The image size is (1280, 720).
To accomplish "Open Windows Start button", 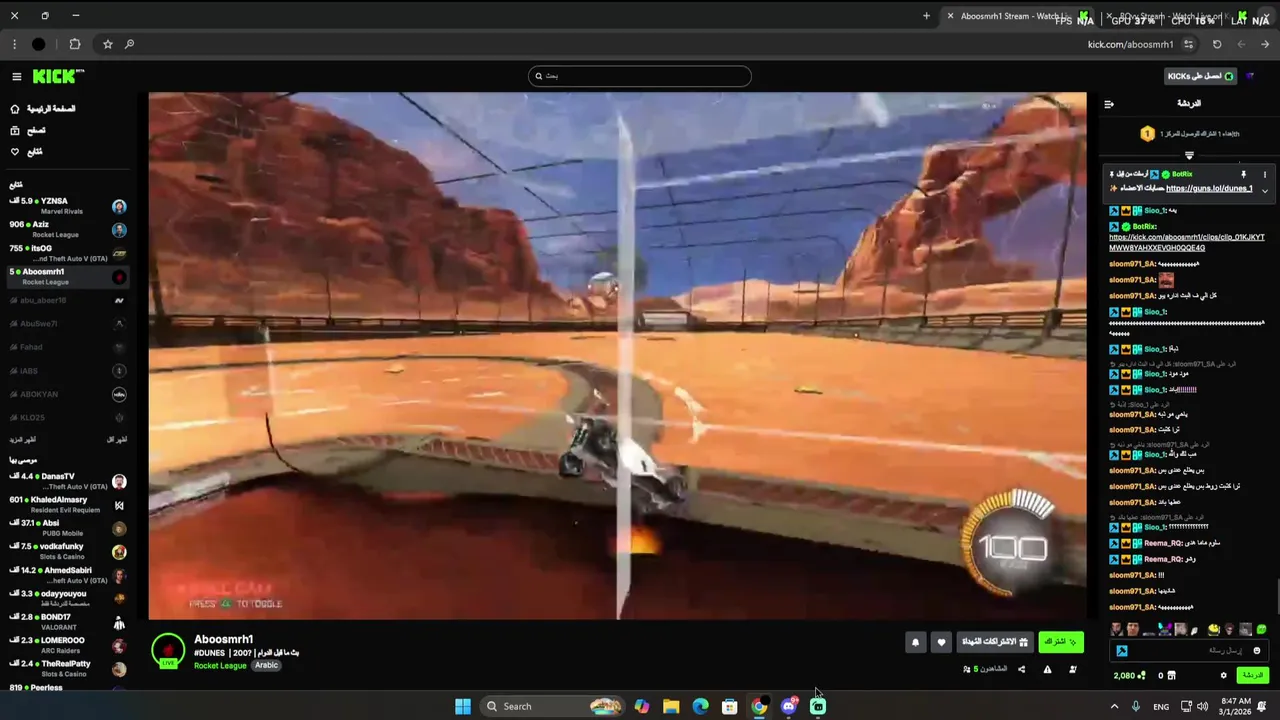I will tap(463, 706).
